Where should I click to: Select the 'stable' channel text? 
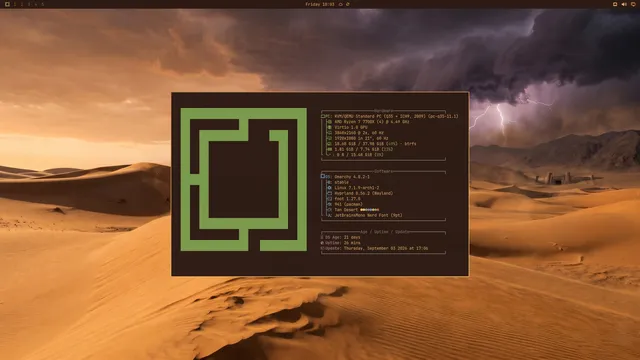tap(342, 182)
